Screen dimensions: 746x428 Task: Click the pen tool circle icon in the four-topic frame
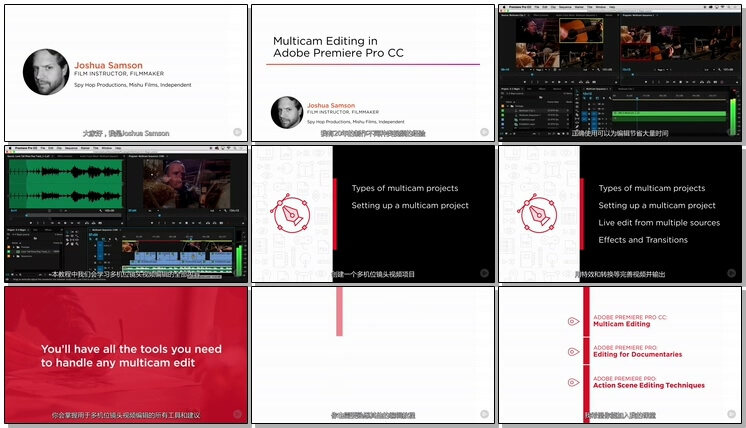[538, 214]
